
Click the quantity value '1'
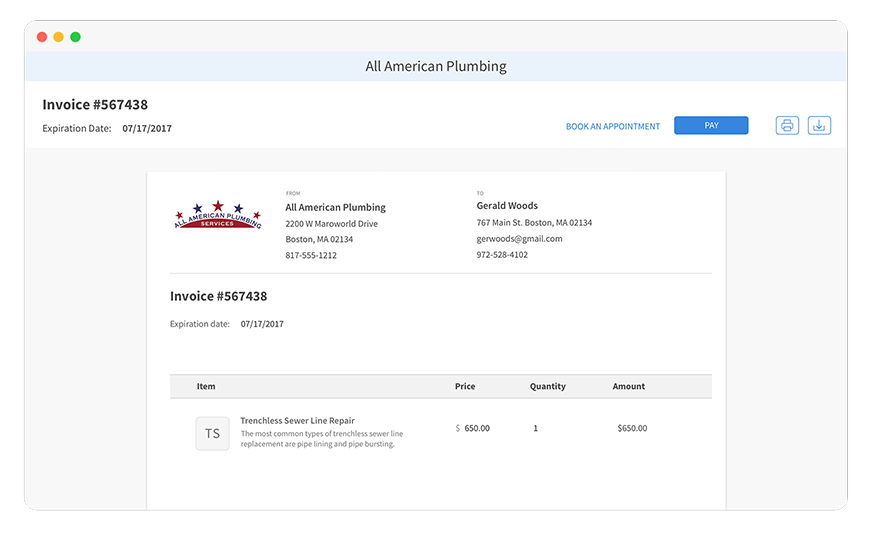(x=535, y=429)
